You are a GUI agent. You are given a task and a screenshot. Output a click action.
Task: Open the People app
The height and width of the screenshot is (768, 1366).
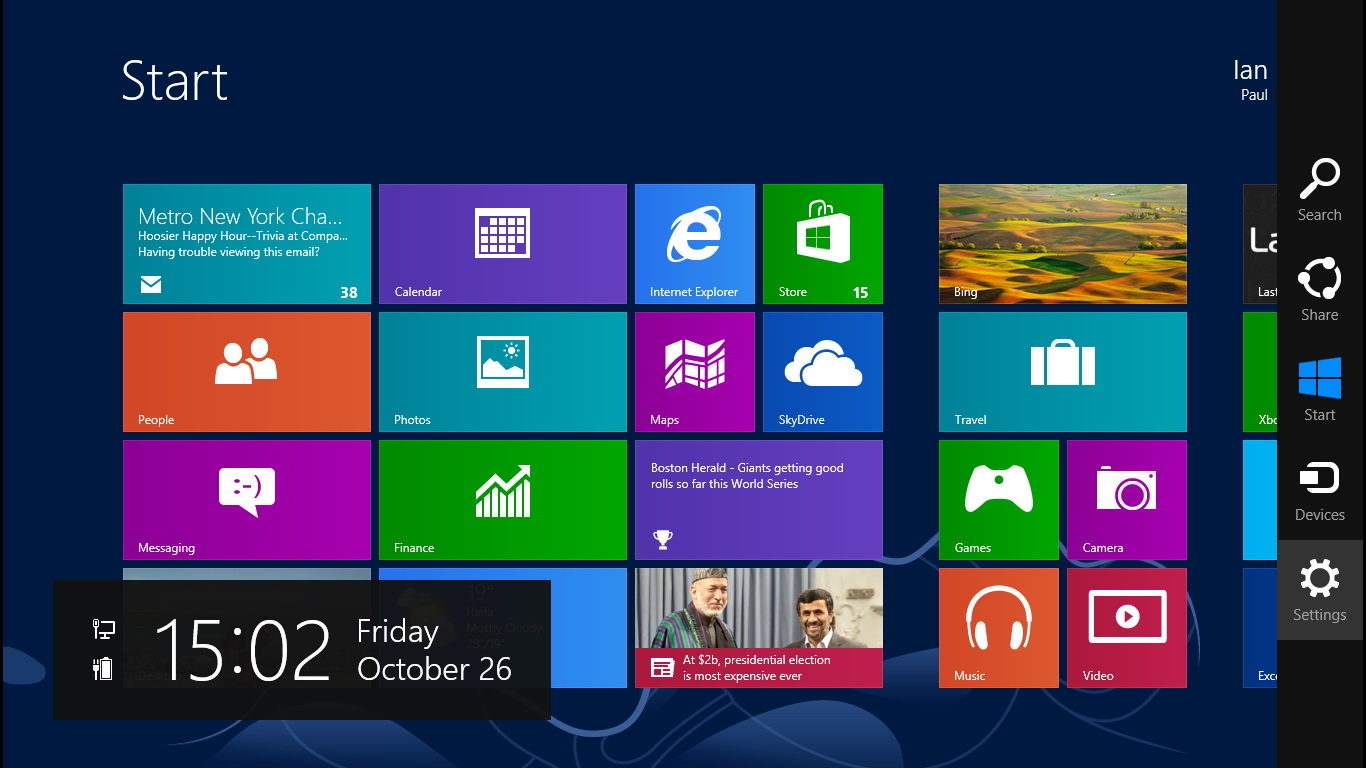click(246, 371)
